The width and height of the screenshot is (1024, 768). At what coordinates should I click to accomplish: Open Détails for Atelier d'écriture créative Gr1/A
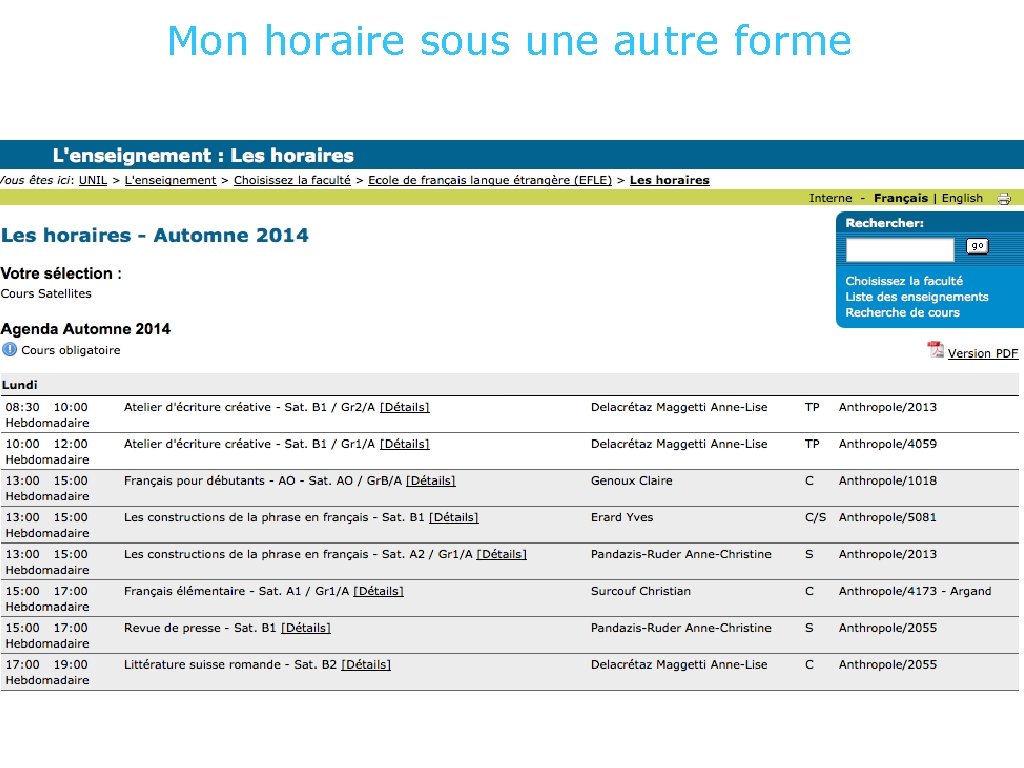404,444
